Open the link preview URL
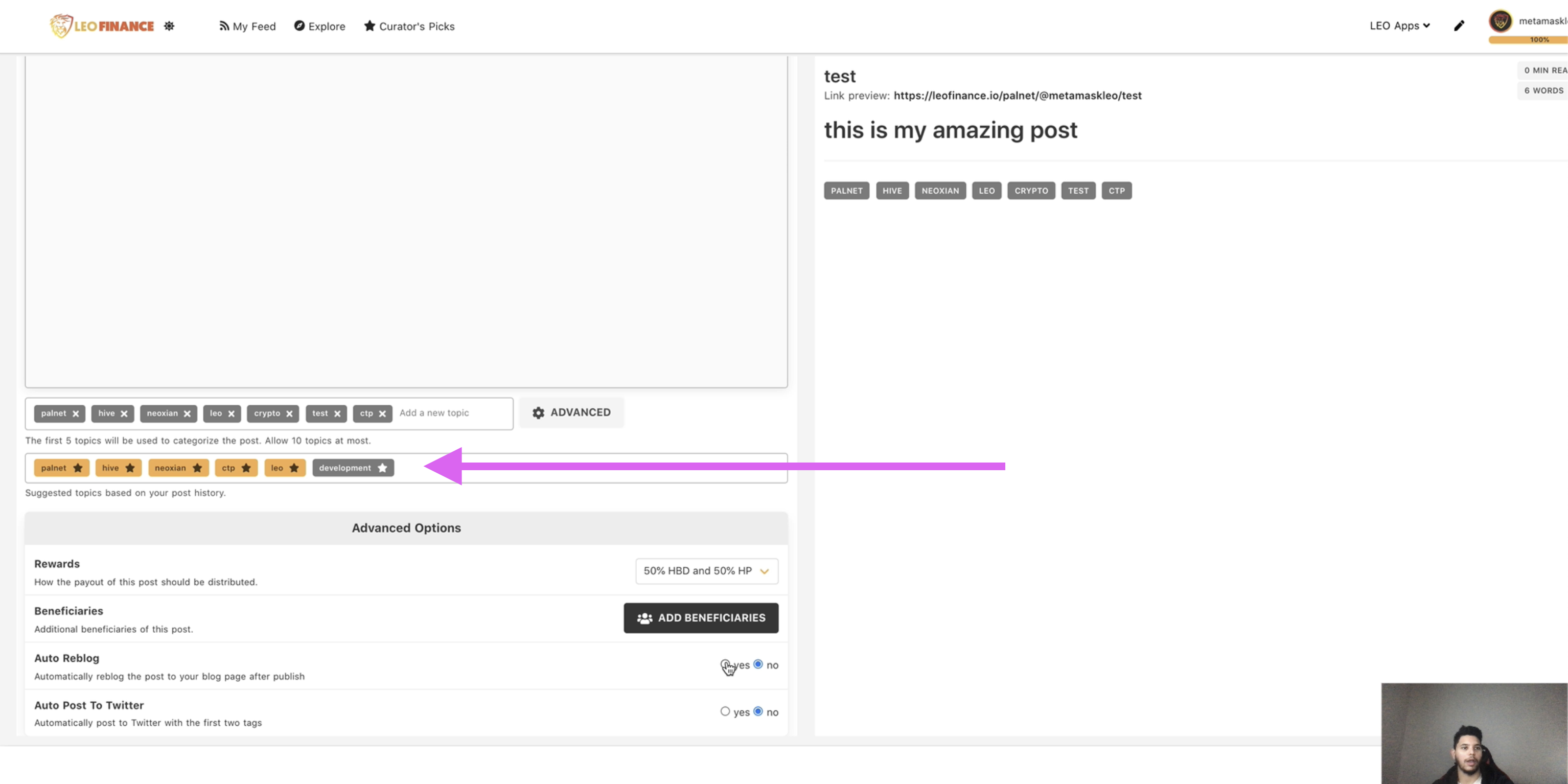Viewport: 1568px width, 784px height. click(1017, 96)
